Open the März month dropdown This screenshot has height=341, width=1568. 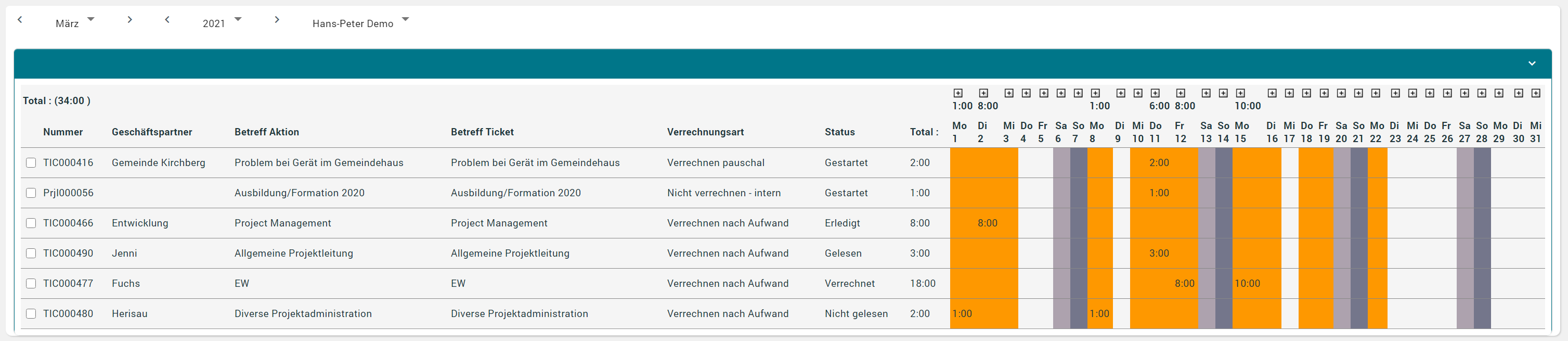(x=75, y=22)
